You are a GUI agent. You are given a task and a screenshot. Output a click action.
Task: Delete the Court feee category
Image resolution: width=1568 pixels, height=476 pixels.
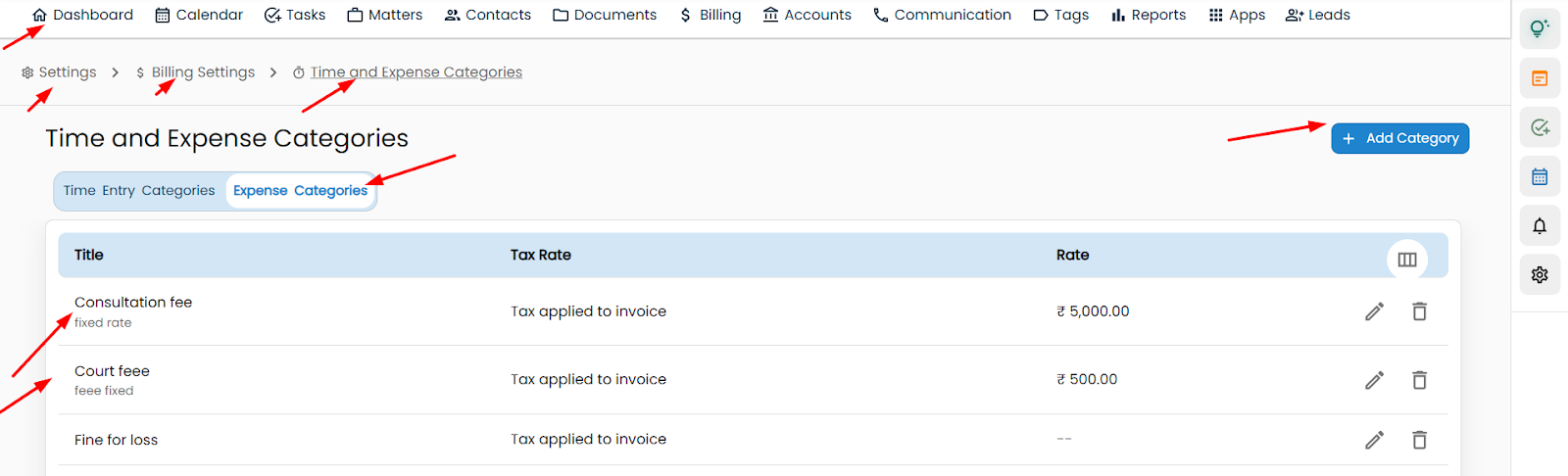1419,380
